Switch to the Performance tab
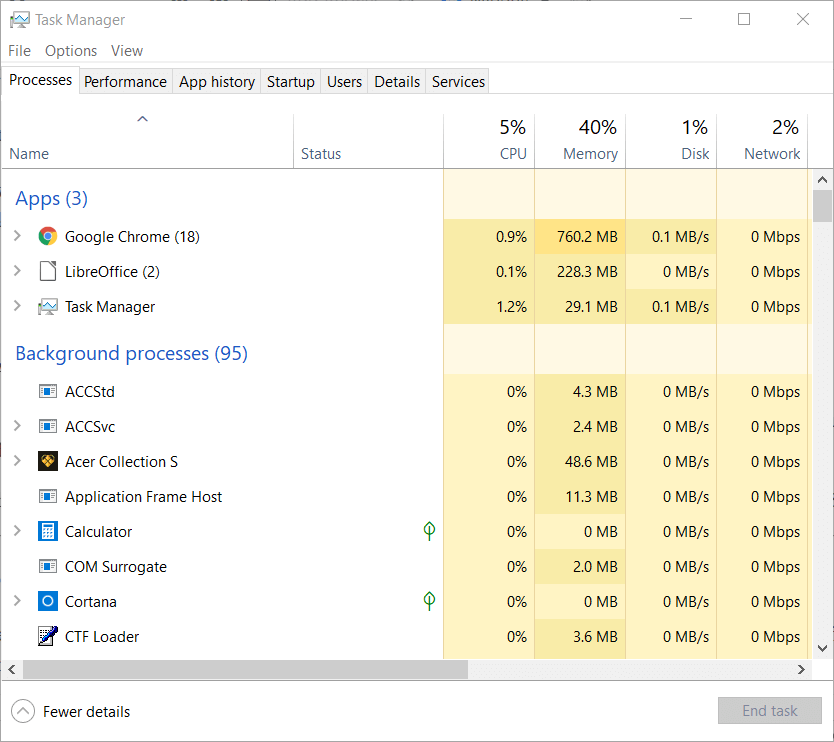The image size is (834, 742). pos(125,81)
